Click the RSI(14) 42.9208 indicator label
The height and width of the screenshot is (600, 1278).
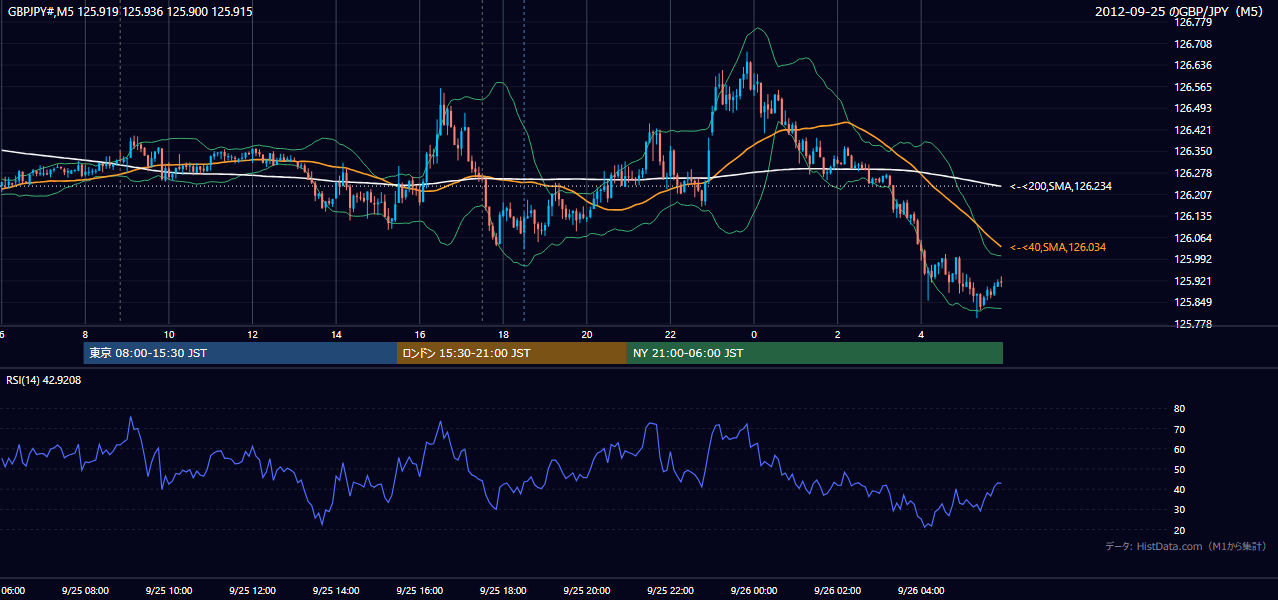click(x=44, y=380)
